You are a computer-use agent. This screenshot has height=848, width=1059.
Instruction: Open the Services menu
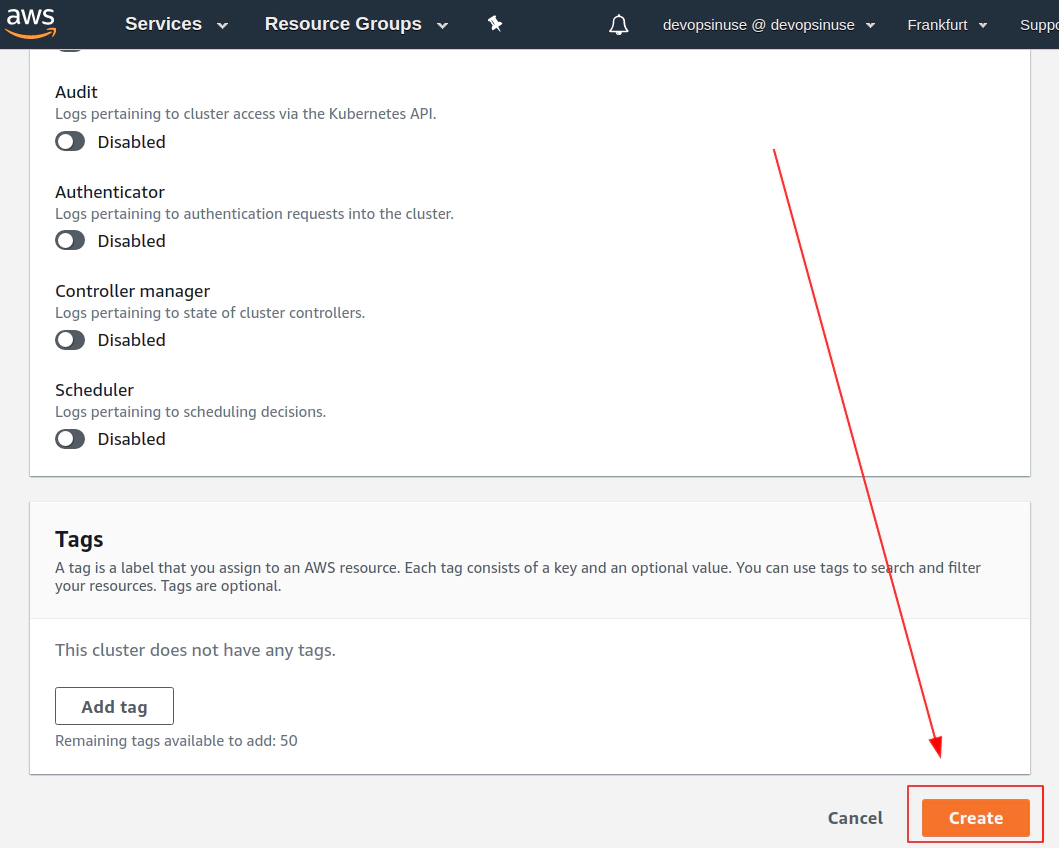(x=163, y=24)
